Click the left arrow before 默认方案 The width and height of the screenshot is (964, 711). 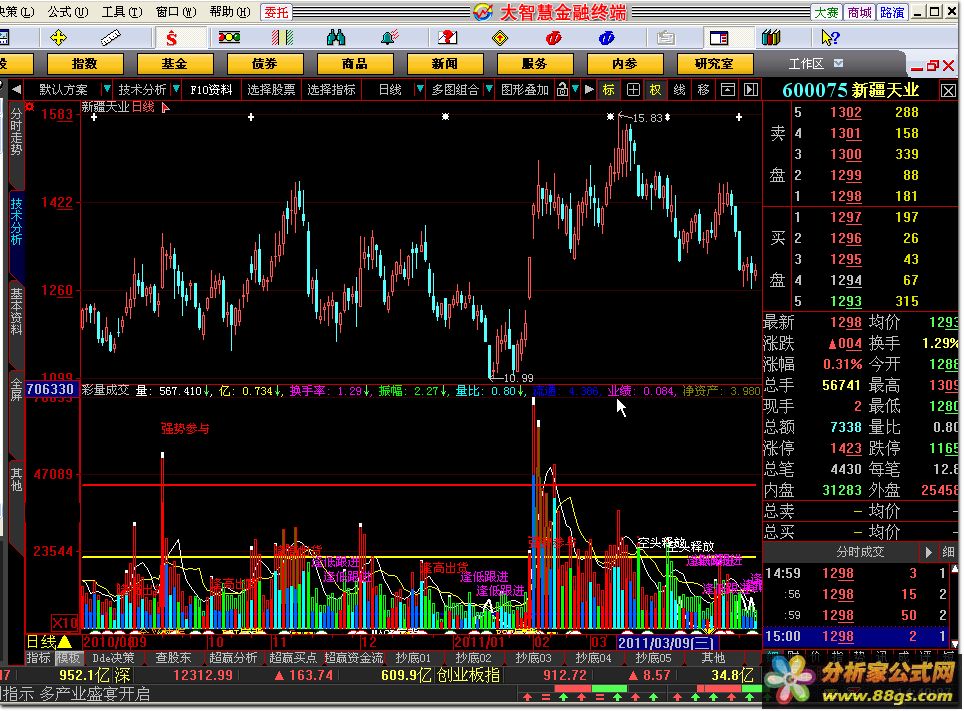point(15,90)
